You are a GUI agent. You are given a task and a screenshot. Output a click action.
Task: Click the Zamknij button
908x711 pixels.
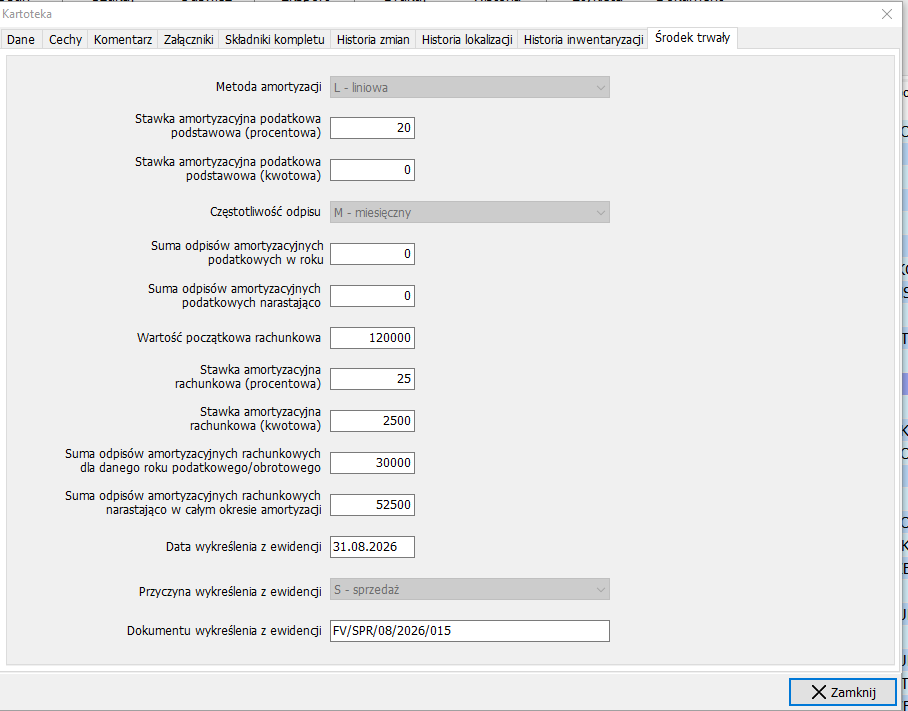pyautogui.click(x=843, y=692)
